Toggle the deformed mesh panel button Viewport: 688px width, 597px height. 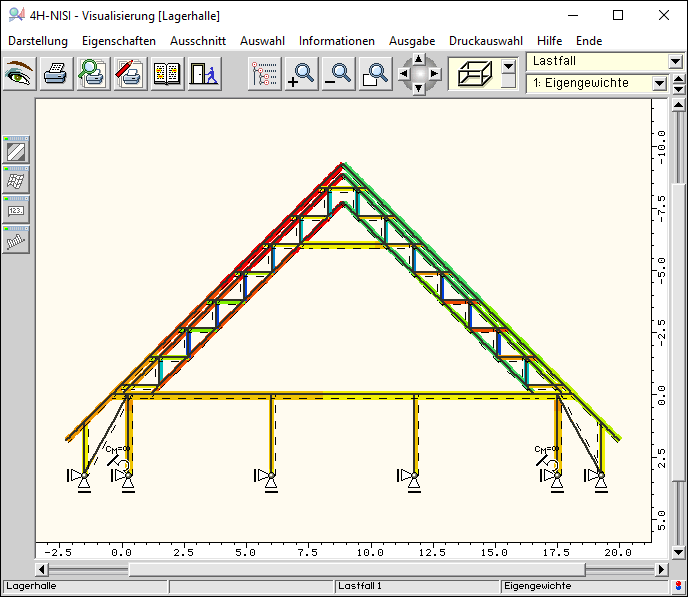(16, 181)
